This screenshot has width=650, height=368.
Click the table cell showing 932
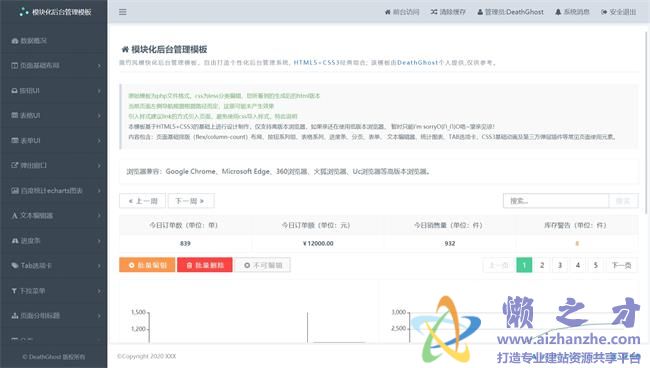point(450,244)
